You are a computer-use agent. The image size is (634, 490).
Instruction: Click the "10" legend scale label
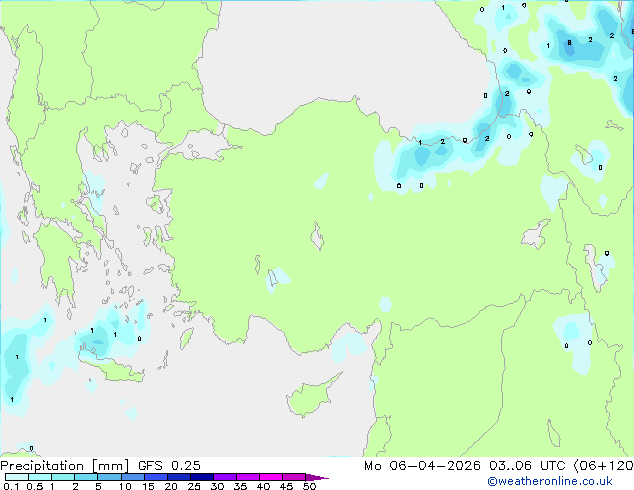tap(125, 486)
